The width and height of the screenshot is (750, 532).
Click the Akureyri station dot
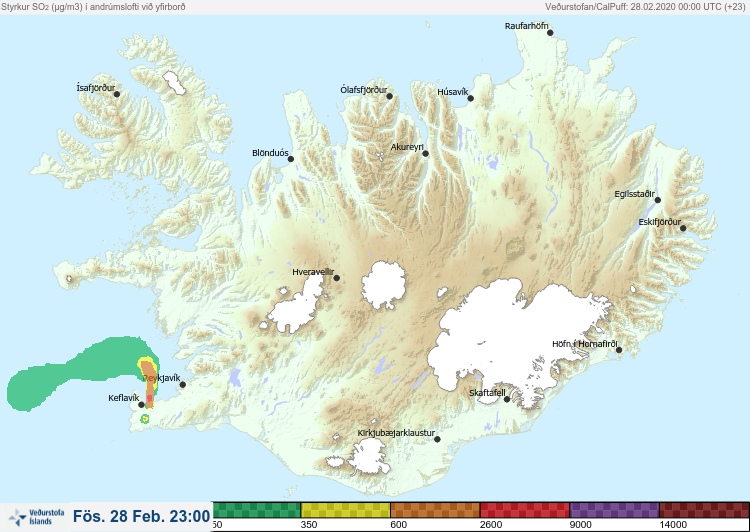pos(425,154)
